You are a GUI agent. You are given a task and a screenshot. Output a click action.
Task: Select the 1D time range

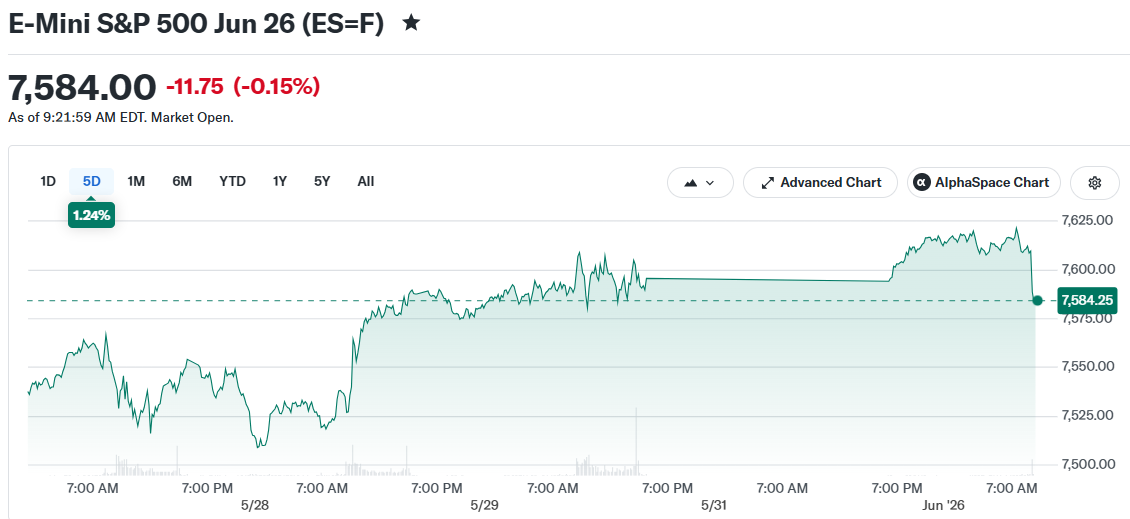click(48, 181)
